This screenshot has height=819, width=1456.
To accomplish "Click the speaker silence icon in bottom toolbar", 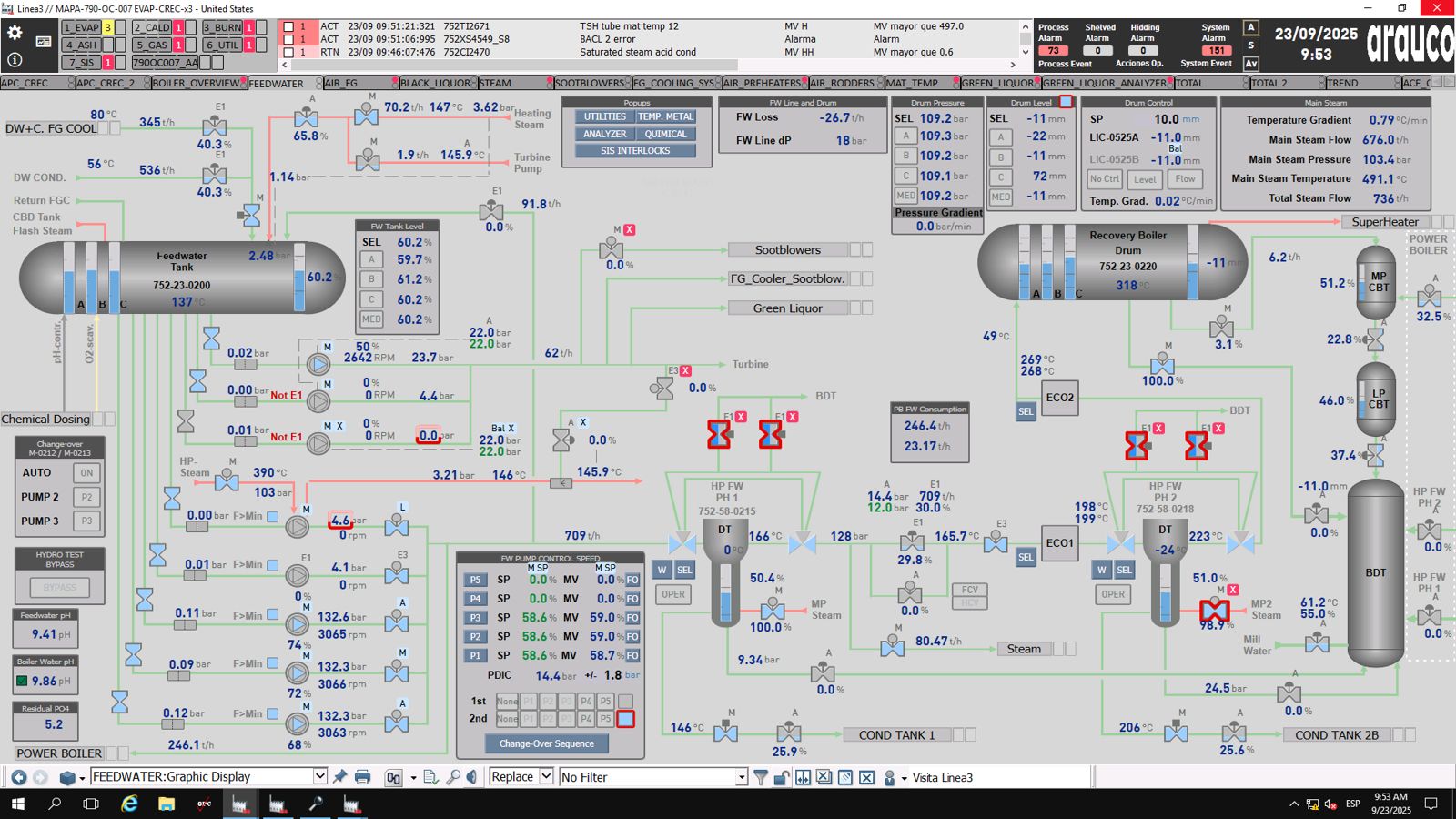I will pos(472,777).
